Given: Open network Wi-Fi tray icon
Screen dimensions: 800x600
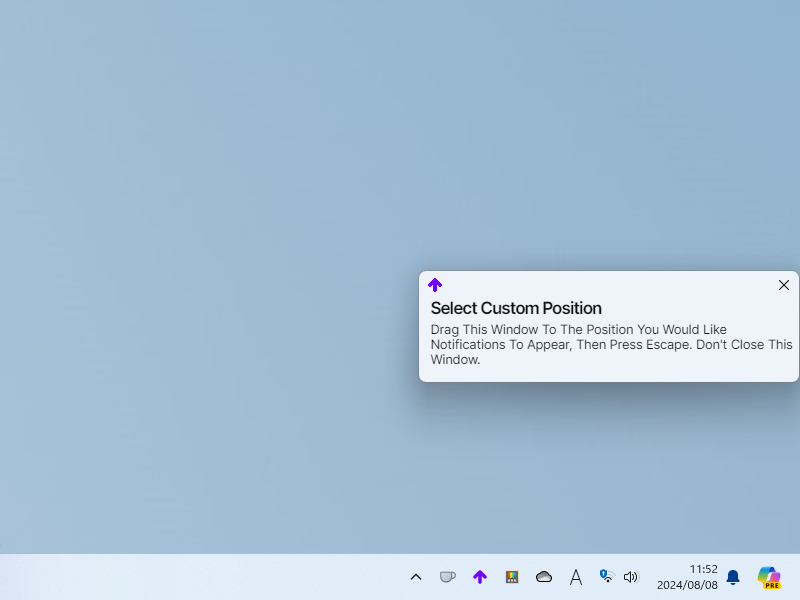Looking at the screenshot, I should pyautogui.click(x=606, y=576).
